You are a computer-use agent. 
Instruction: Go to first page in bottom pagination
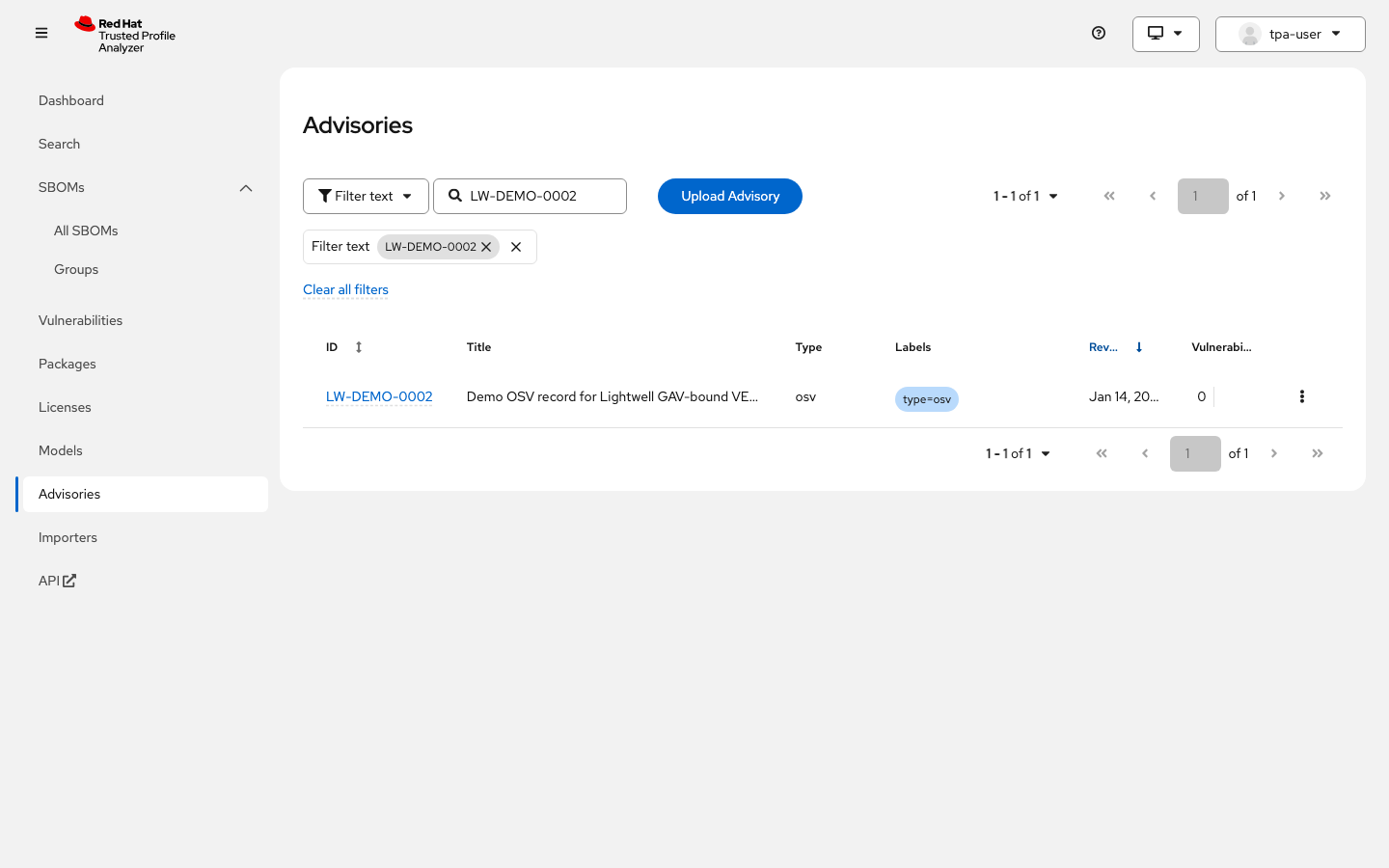coord(1102,453)
